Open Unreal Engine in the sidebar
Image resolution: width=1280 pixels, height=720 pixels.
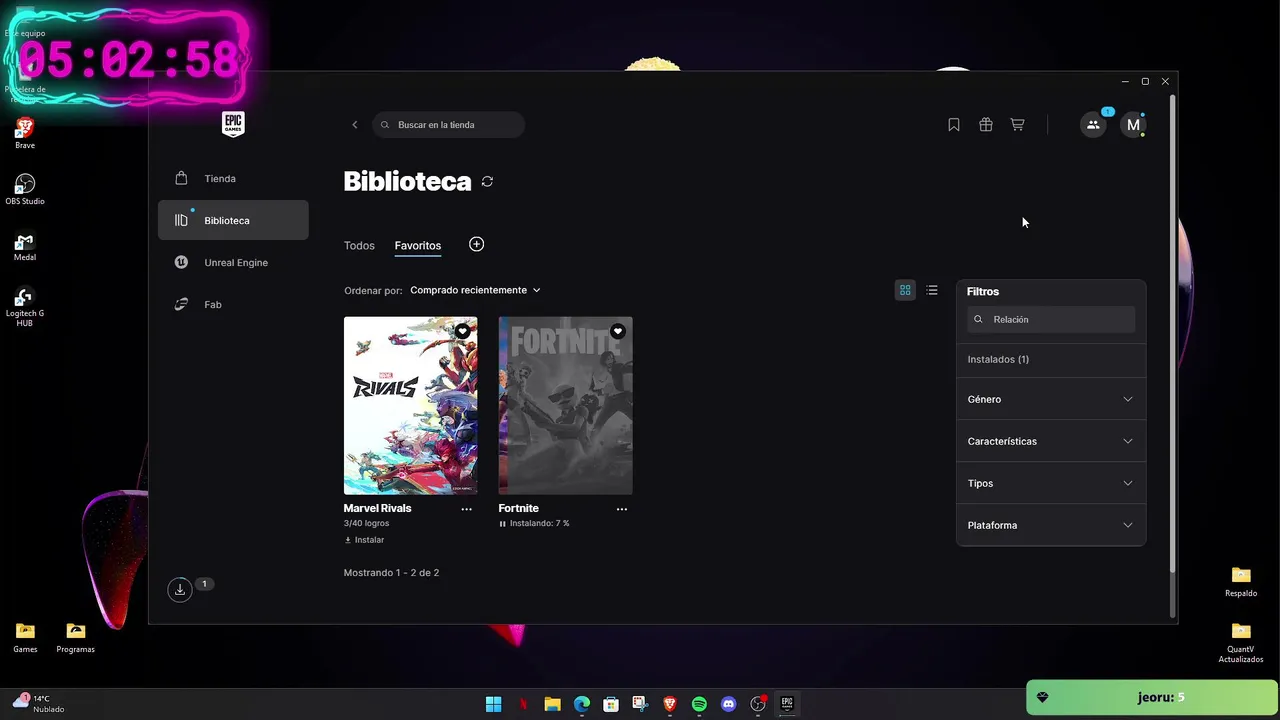point(233,262)
